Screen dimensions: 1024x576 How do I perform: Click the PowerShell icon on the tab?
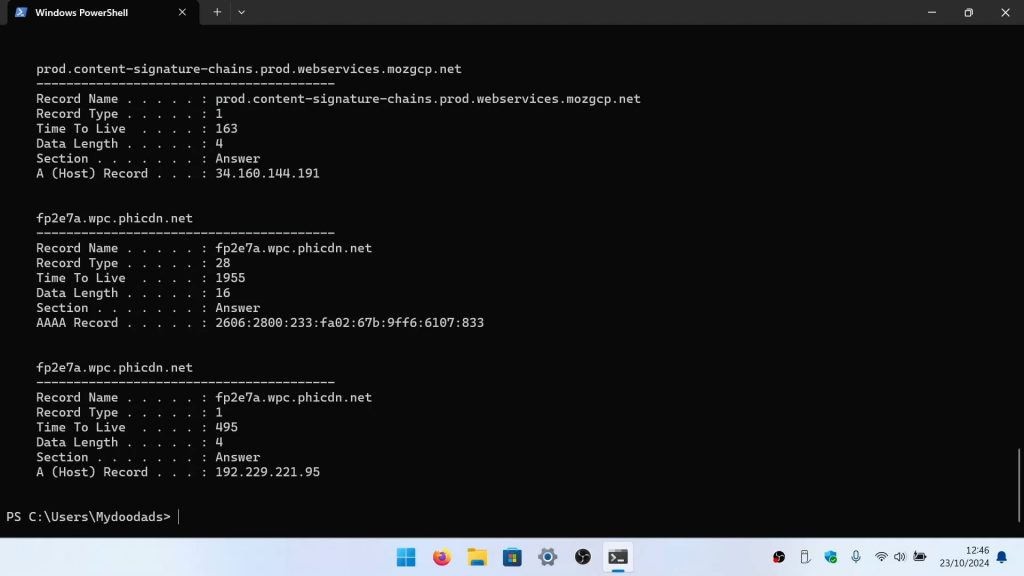click(21, 12)
